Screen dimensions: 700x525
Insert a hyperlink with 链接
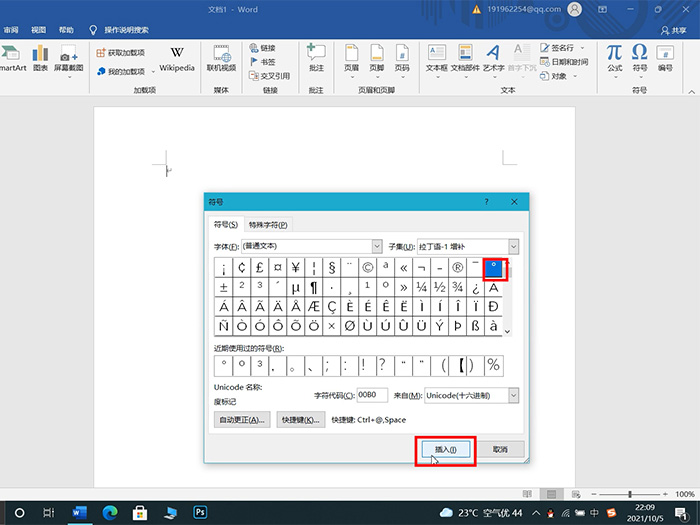tap(262, 48)
